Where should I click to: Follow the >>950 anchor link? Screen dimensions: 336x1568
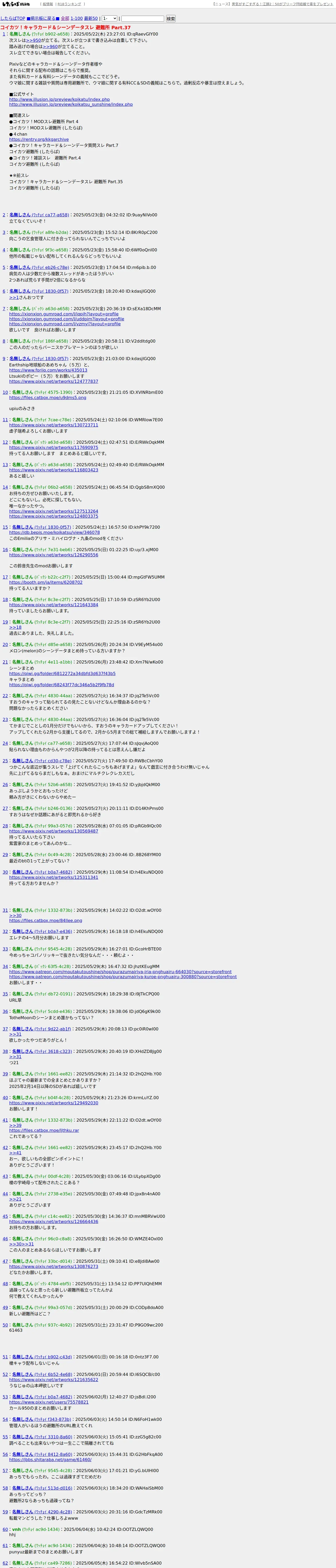(34, 41)
